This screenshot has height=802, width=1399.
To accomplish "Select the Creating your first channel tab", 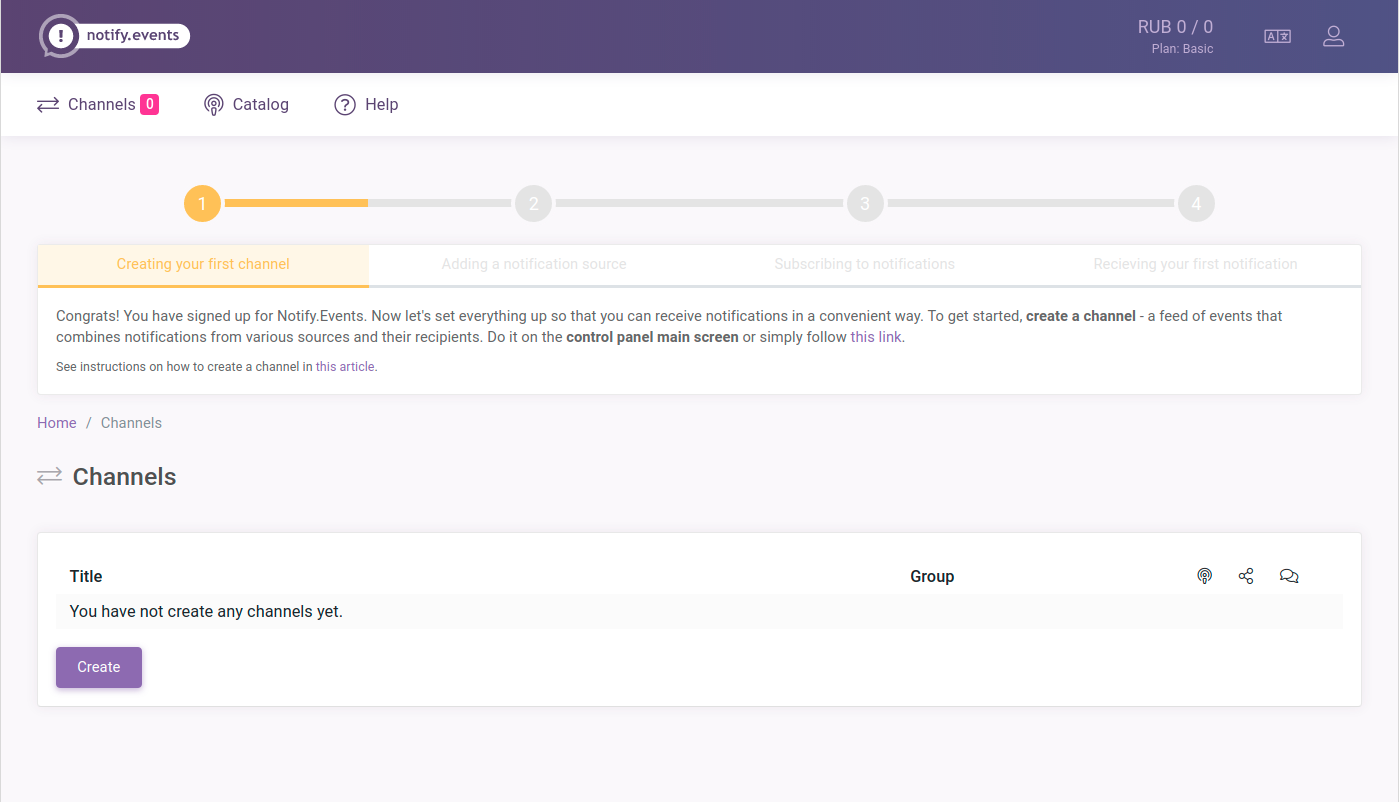I will 203,265.
